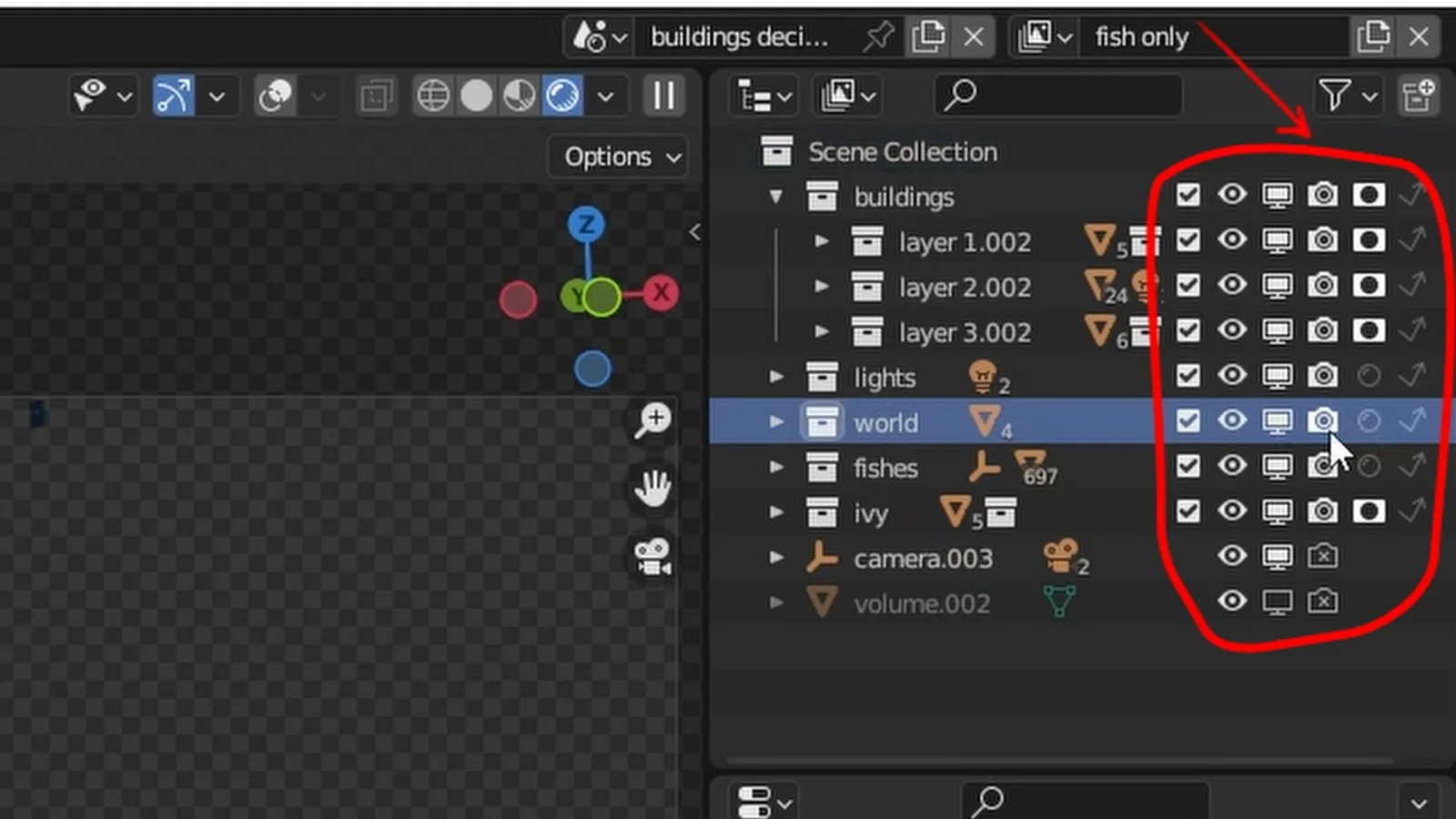Select the ivy collection
Viewport: 1456px width, 819px height.
click(870, 513)
